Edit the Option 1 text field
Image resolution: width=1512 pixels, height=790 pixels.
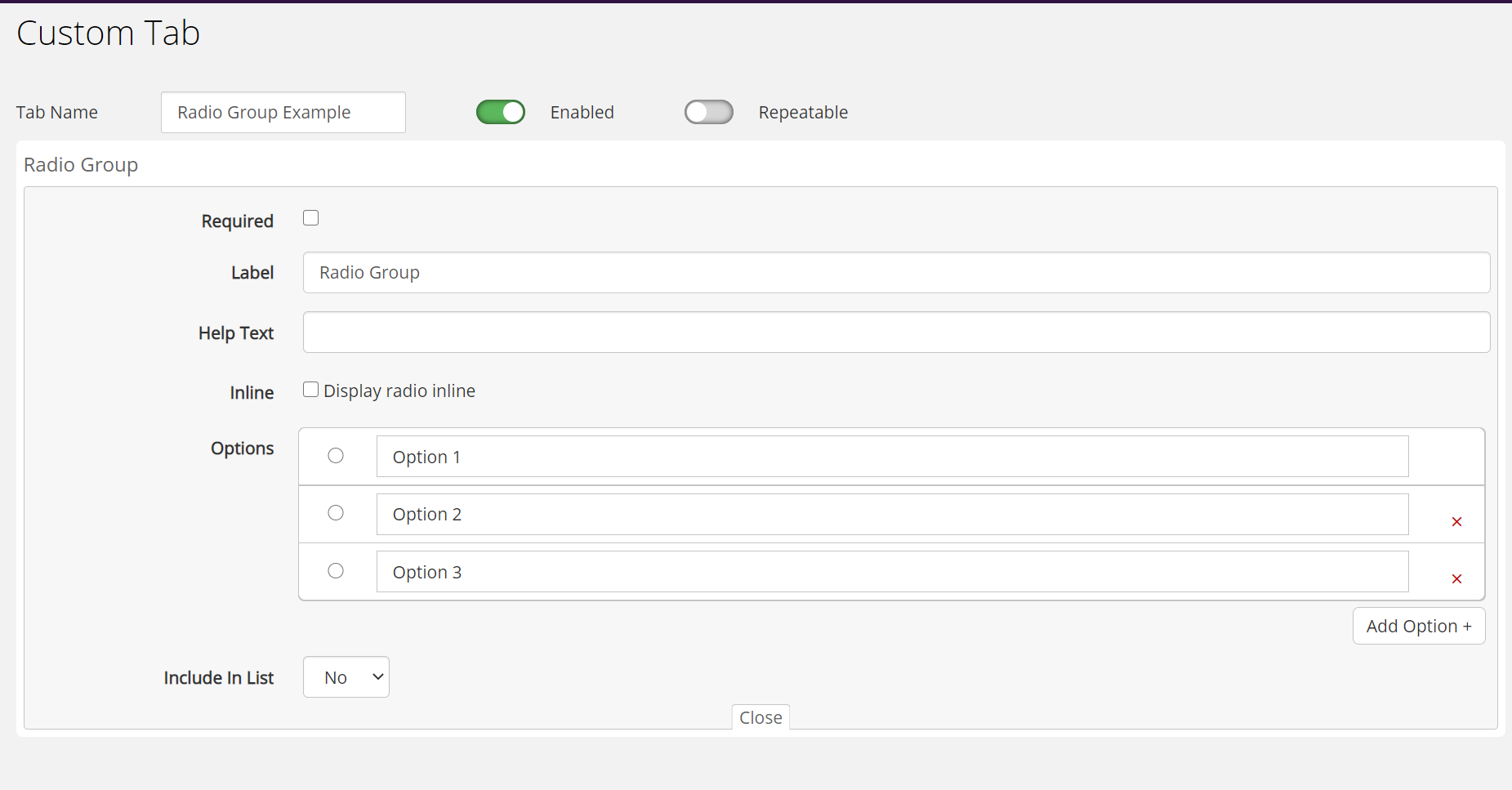point(892,456)
